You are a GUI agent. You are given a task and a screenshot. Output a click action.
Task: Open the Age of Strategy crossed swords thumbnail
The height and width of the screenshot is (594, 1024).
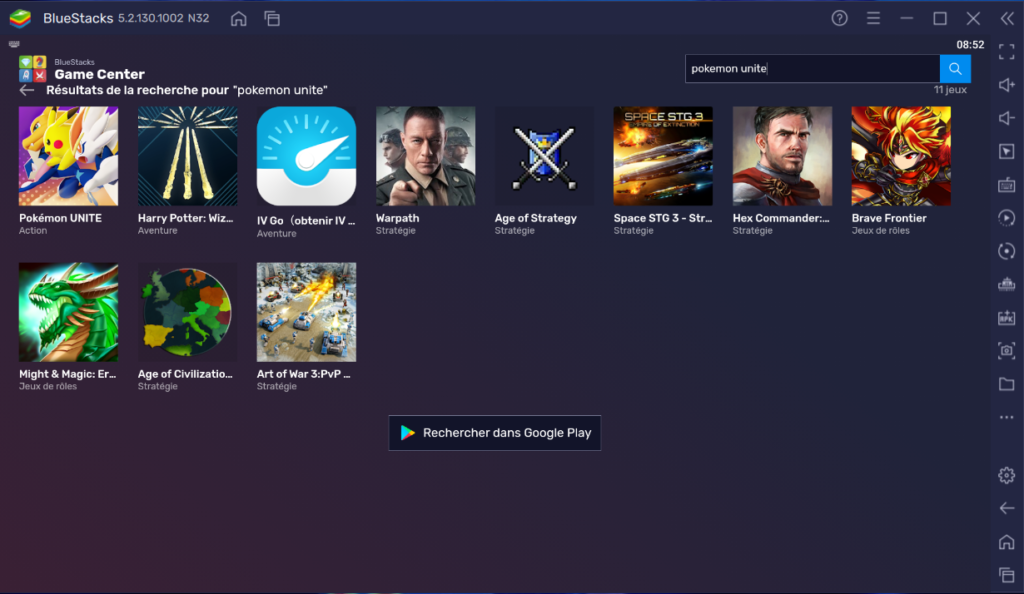click(x=544, y=156)
